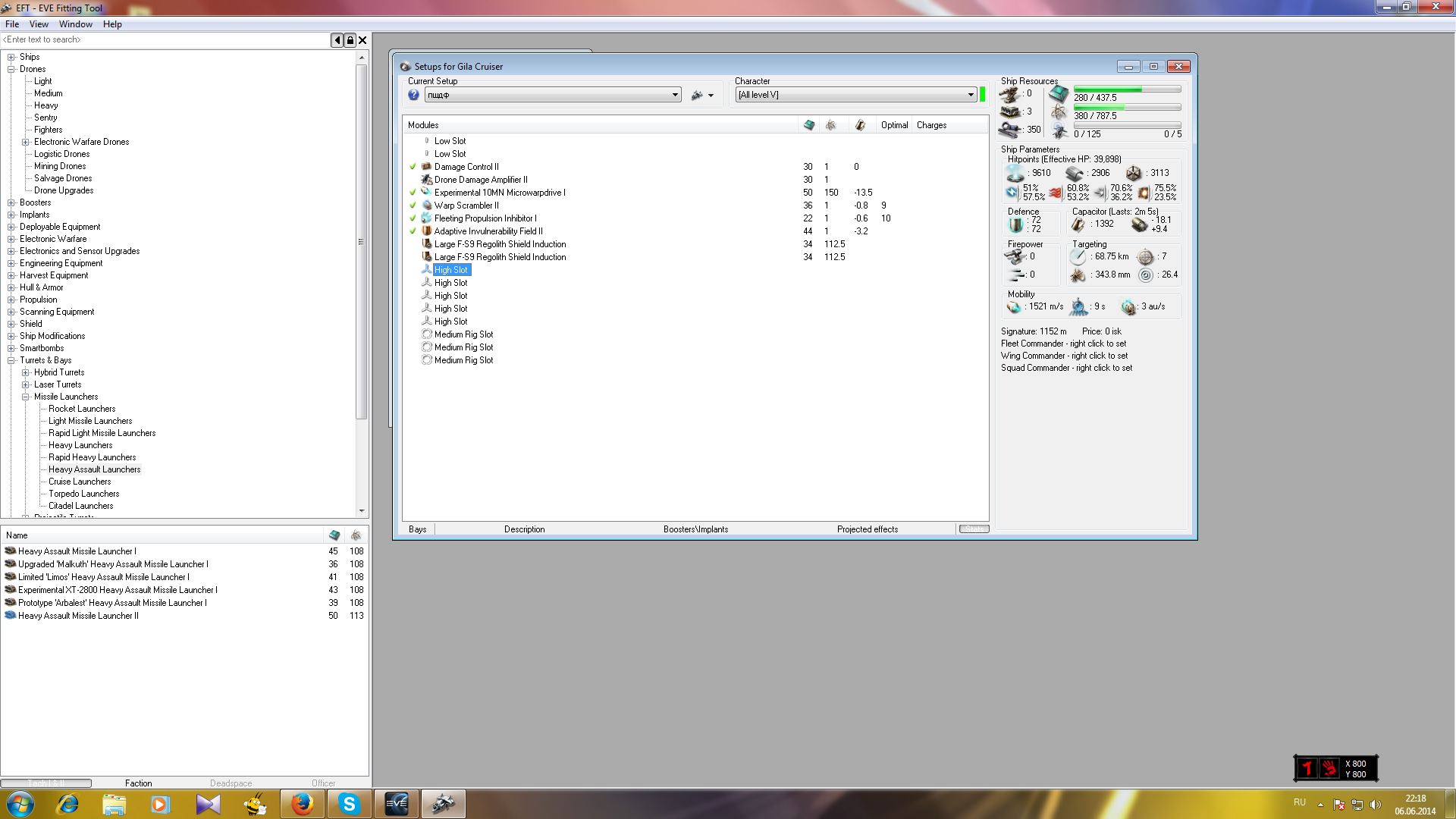This screenshot has height=819, width=1456.
Task: Click the calibration icon showing 350
Action: point(1009,130)
